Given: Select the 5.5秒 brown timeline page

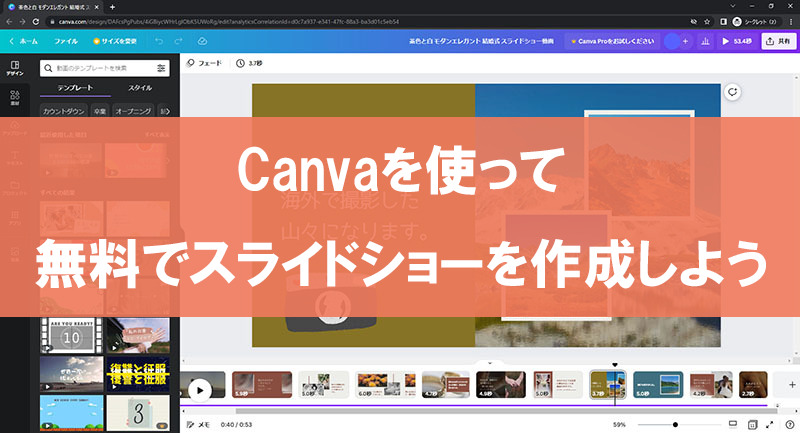Looking at the screenshot, I should tap(262, 385).
